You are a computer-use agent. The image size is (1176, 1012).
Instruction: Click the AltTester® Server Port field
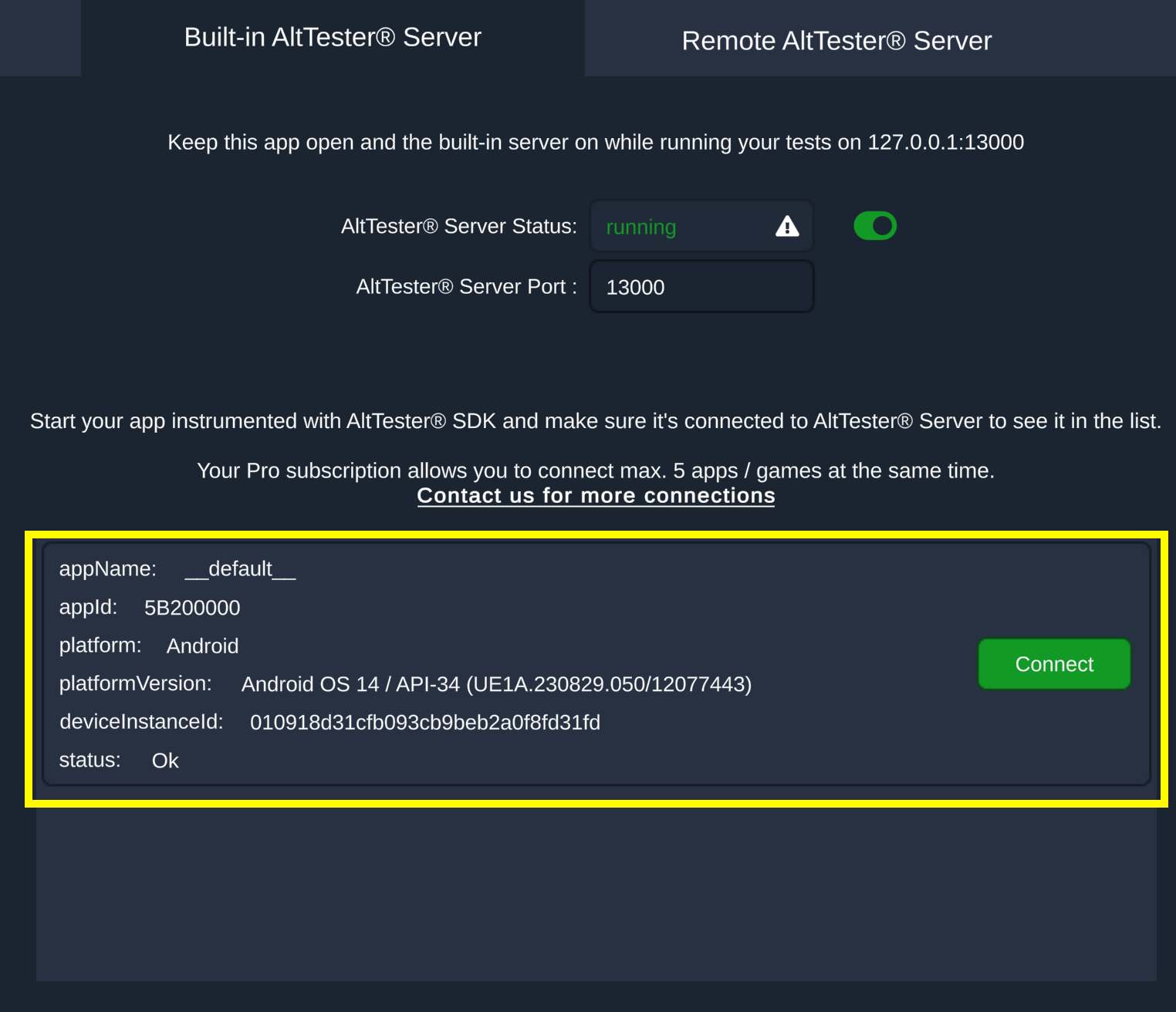(701, 286)
